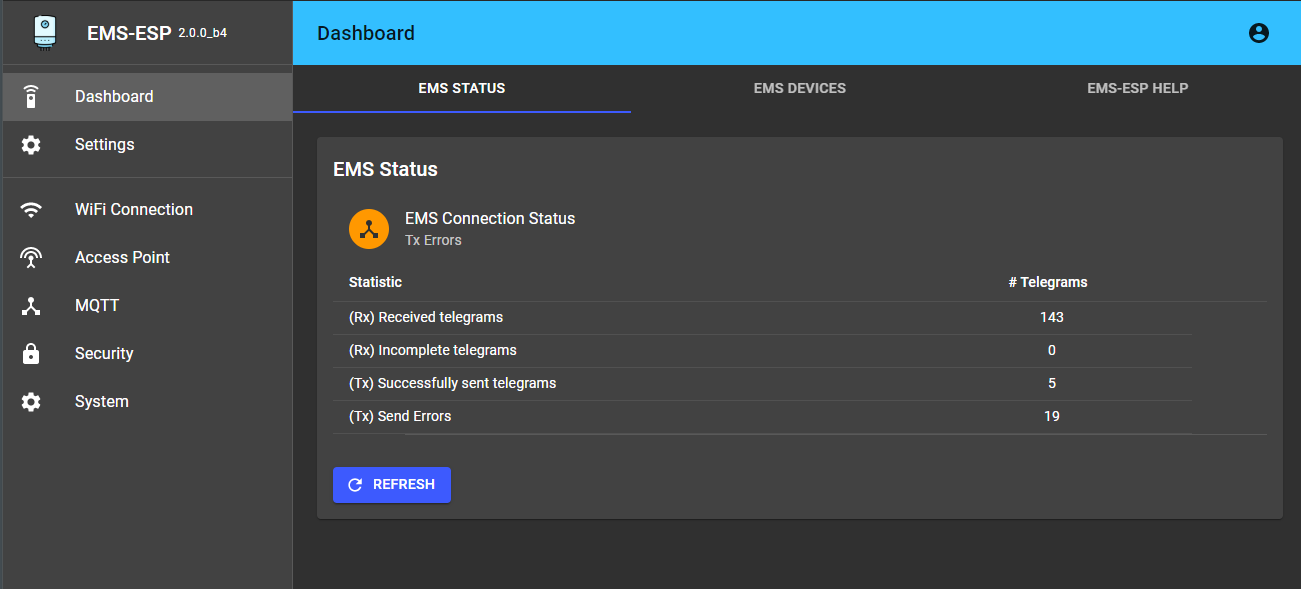1301x589 pixels.
Task: Open the EMS-ESP Help tab
Action: [1137, 88]
